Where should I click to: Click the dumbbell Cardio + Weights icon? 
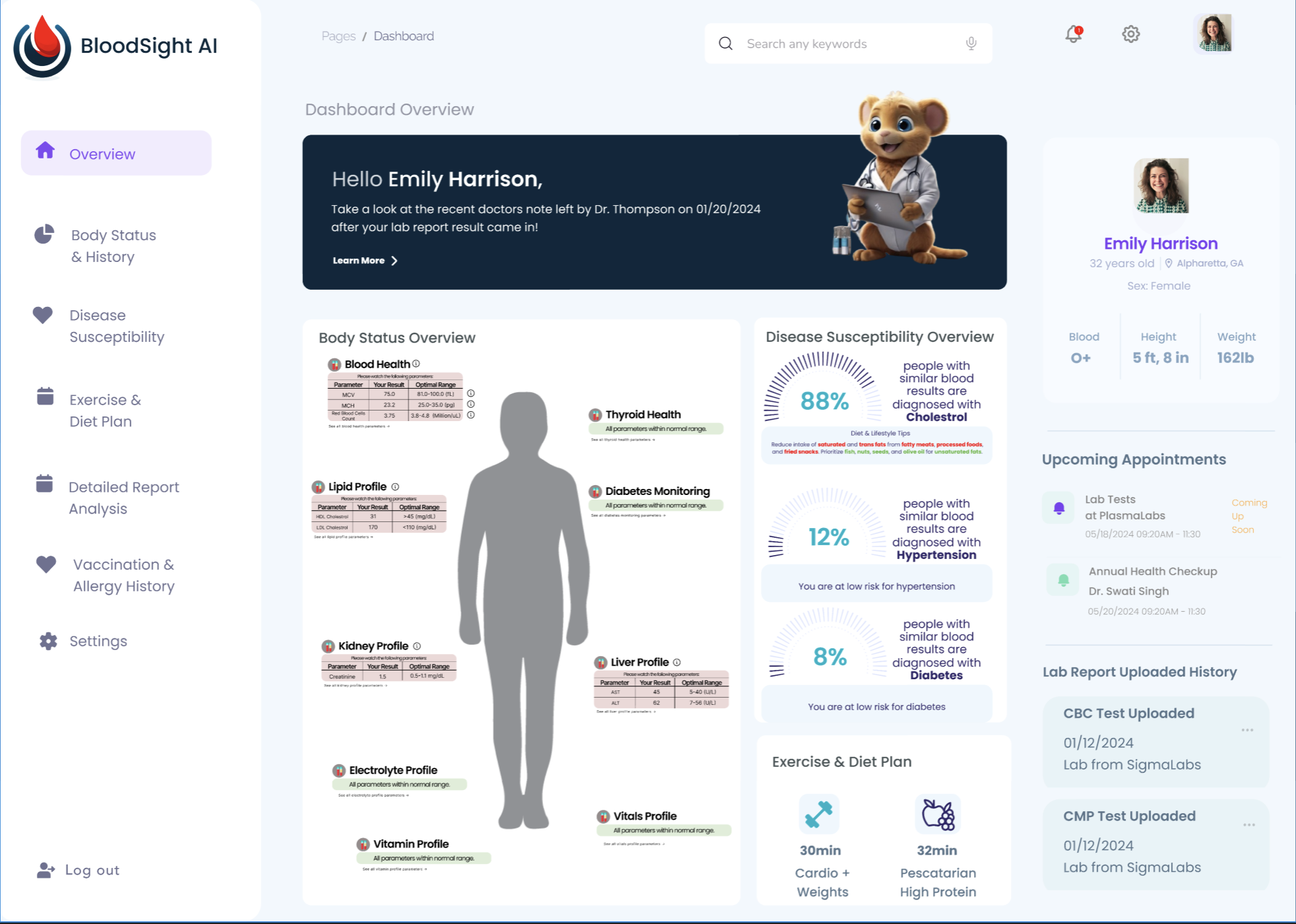click(819, 814)
